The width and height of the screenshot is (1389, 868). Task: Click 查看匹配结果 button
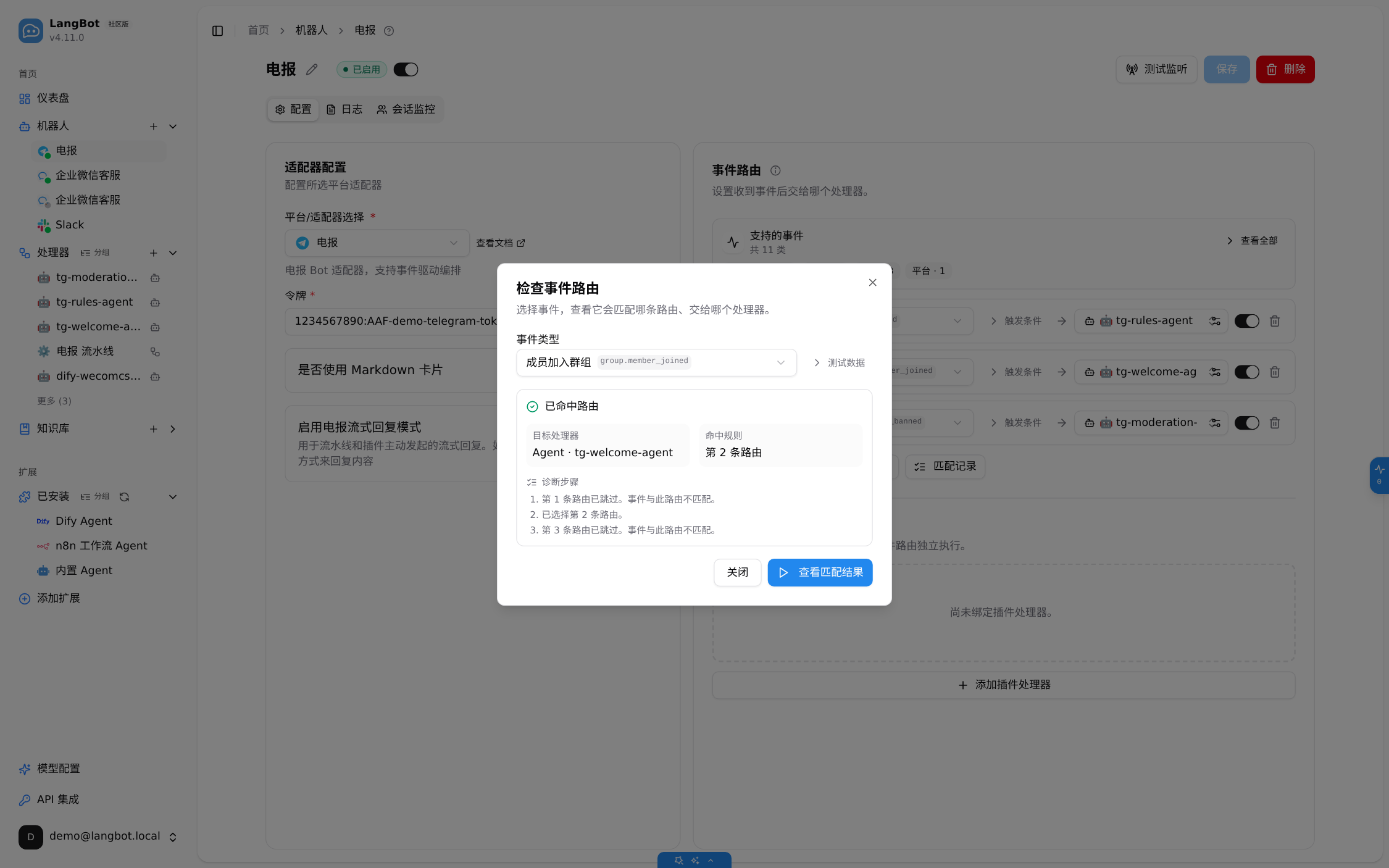[820, 573]
